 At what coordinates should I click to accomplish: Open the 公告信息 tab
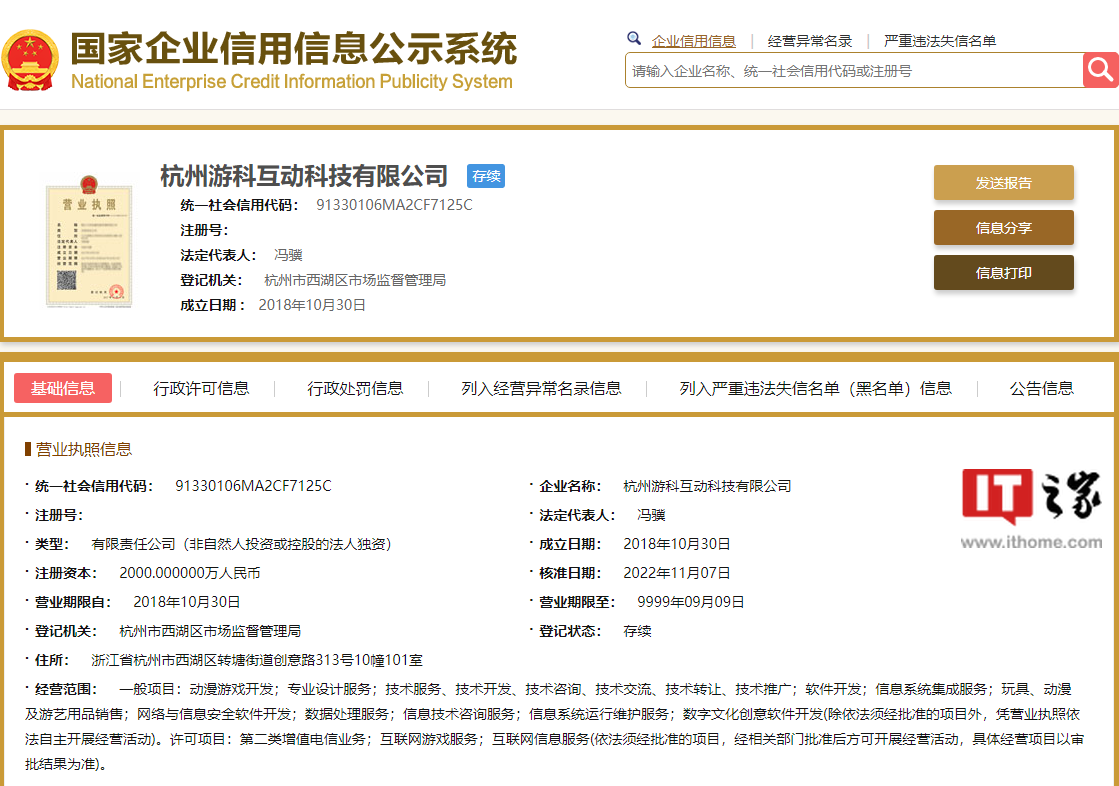(x=1040, y=388)
